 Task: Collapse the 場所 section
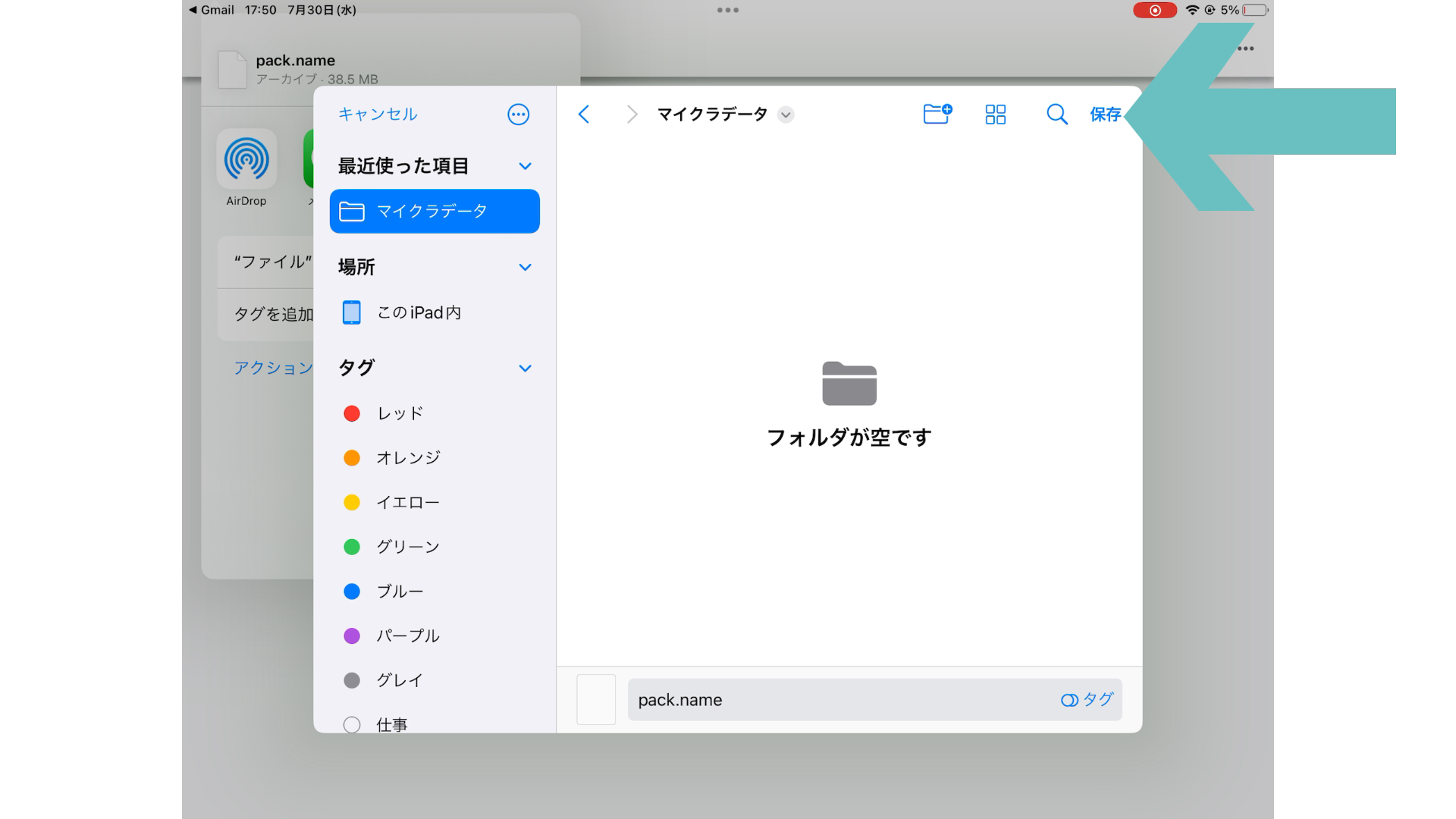tap(525, 267)
